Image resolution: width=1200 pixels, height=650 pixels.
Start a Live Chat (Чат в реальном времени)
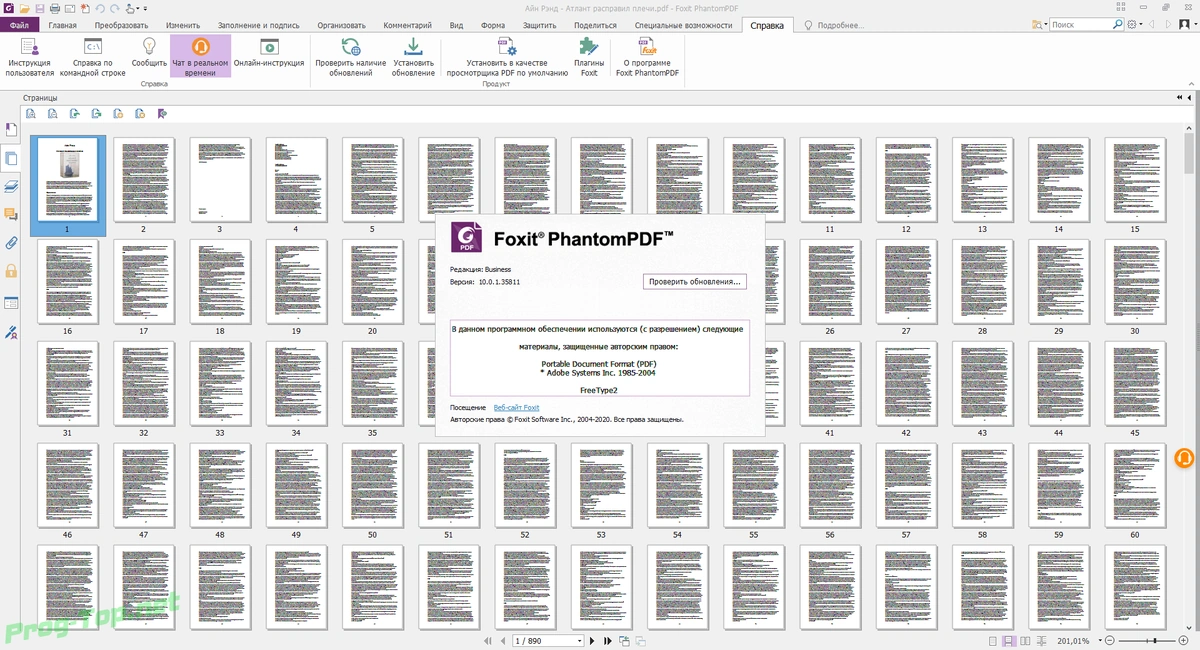(x=200, y=57)
